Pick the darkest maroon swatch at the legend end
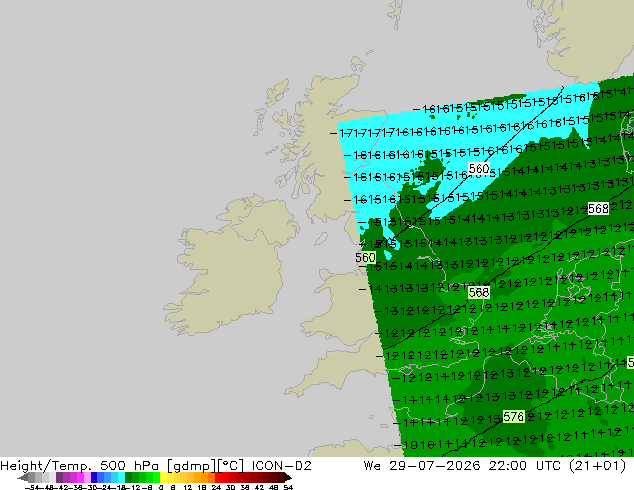The width and height of the screenshot is (634, 490). pyautogui.click(x=281, y=477)
